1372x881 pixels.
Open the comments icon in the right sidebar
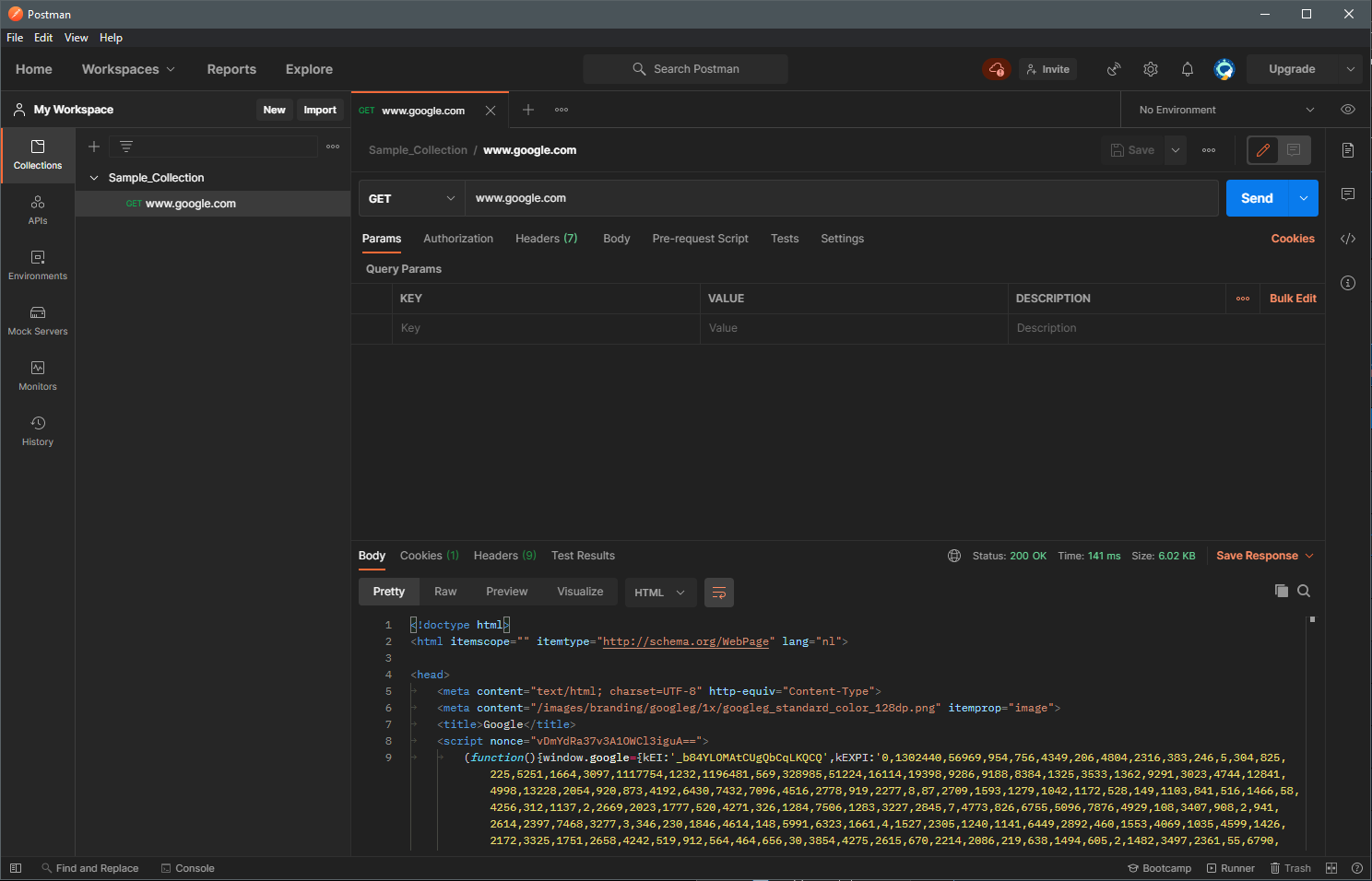click(x=1348, y=194)
